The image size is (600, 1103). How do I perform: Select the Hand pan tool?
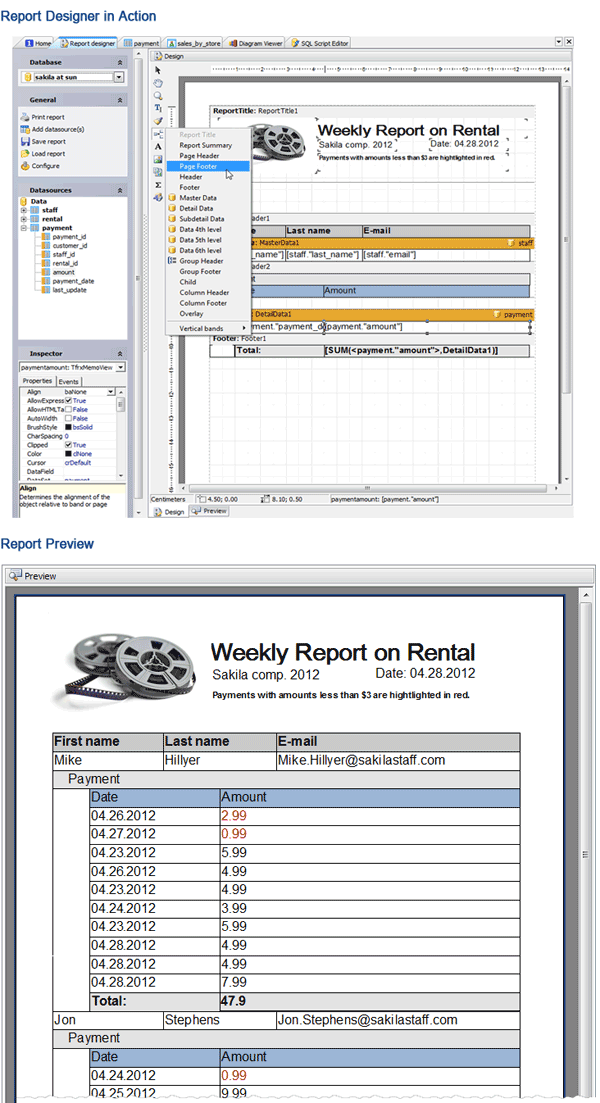158,83
